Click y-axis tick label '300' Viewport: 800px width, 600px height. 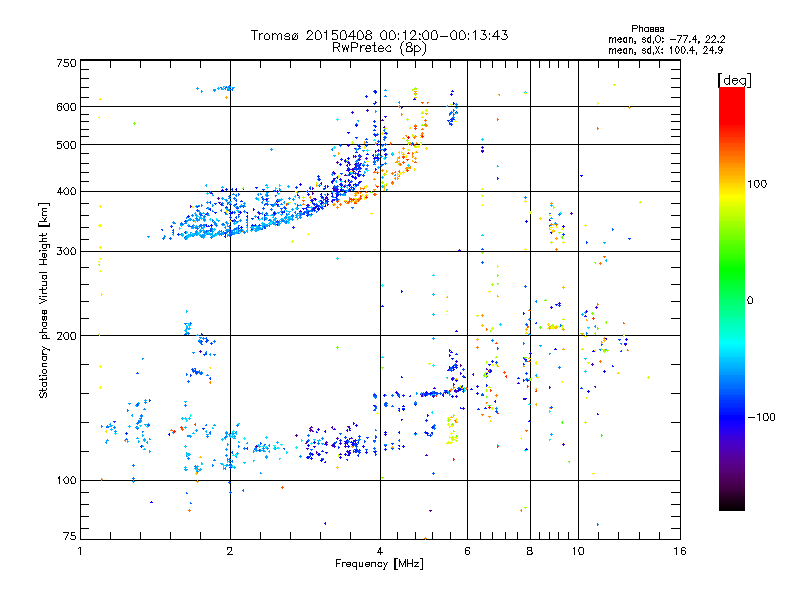tap(66, 252)
